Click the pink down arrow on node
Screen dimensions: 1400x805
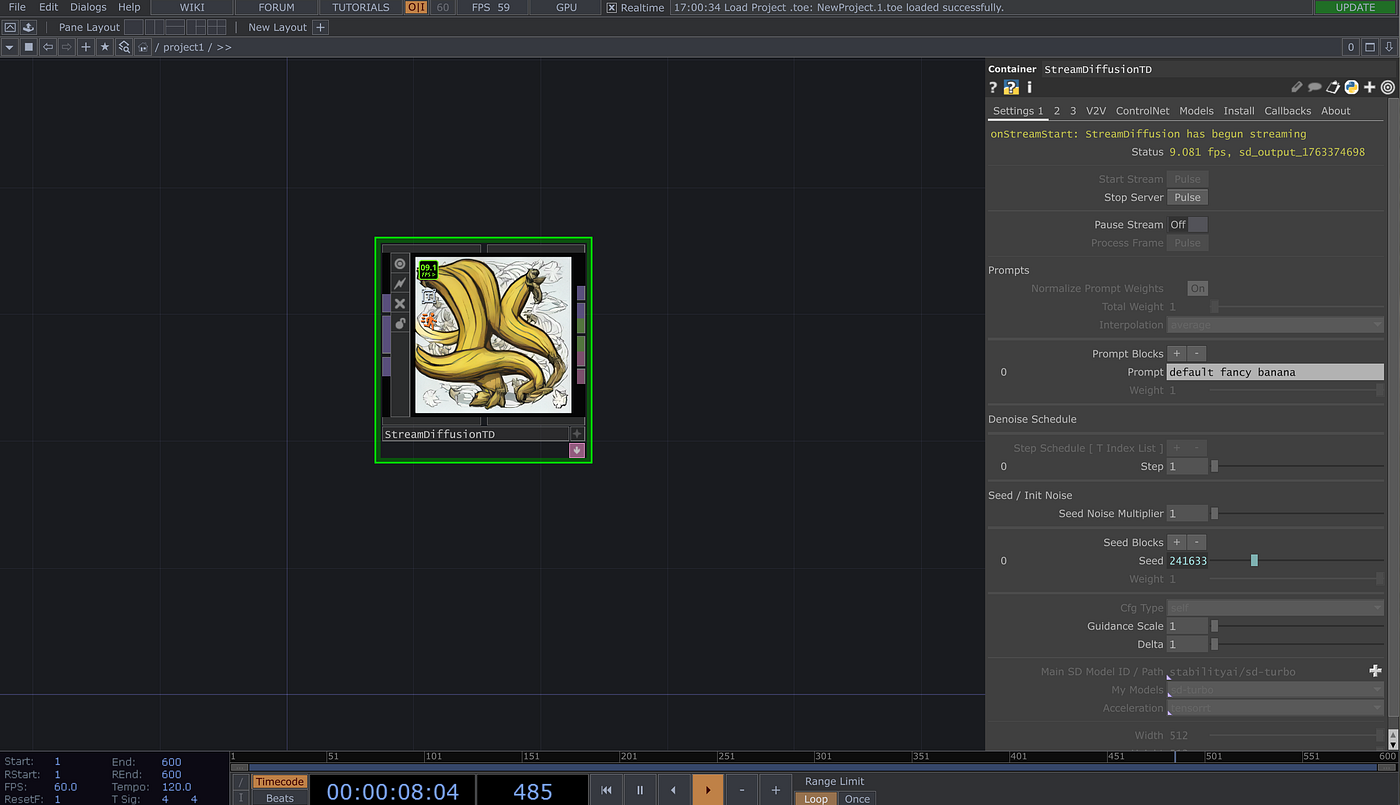tap(577, 450)
